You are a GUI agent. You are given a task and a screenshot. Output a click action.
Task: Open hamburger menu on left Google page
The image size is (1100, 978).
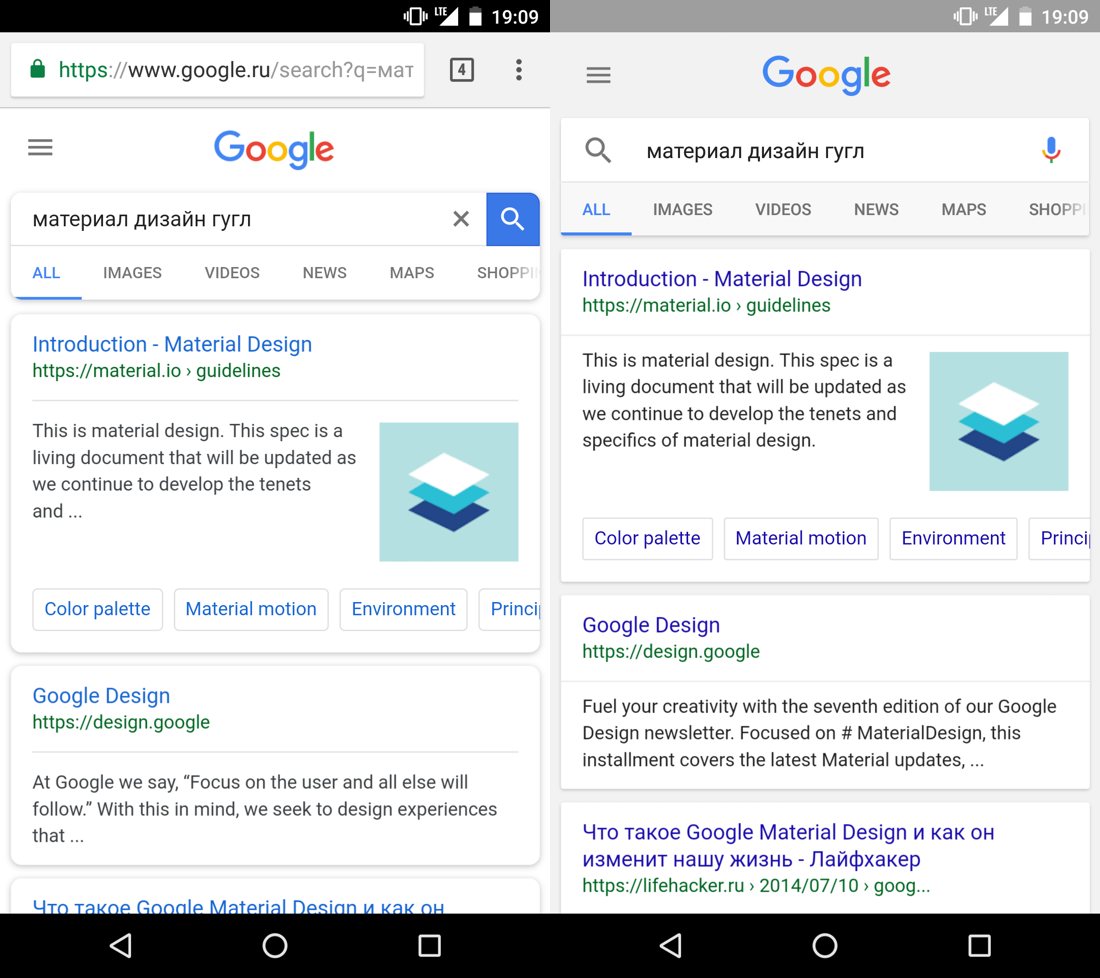click(40, 147)
